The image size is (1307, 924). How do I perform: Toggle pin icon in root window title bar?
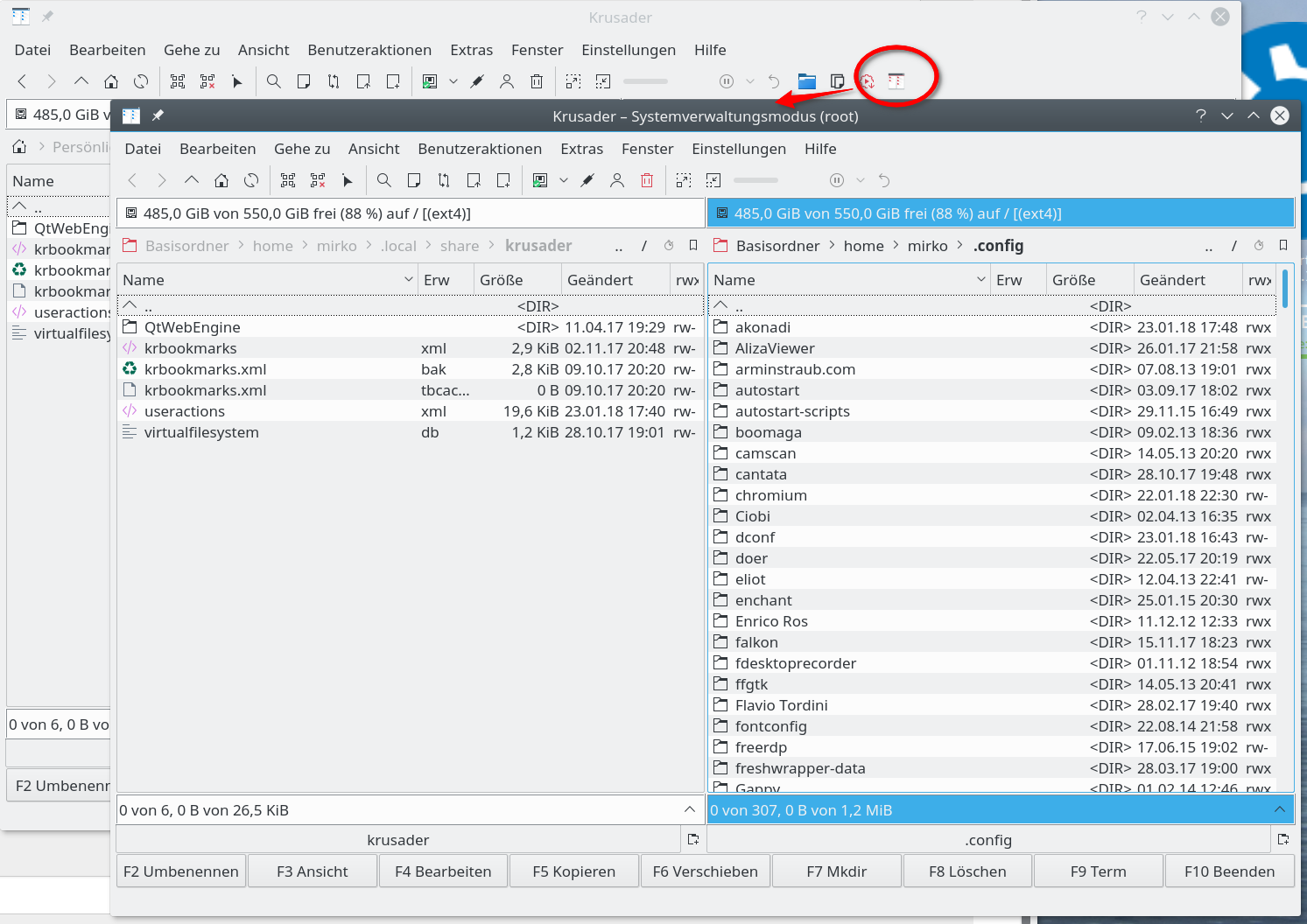click(158, 115)
